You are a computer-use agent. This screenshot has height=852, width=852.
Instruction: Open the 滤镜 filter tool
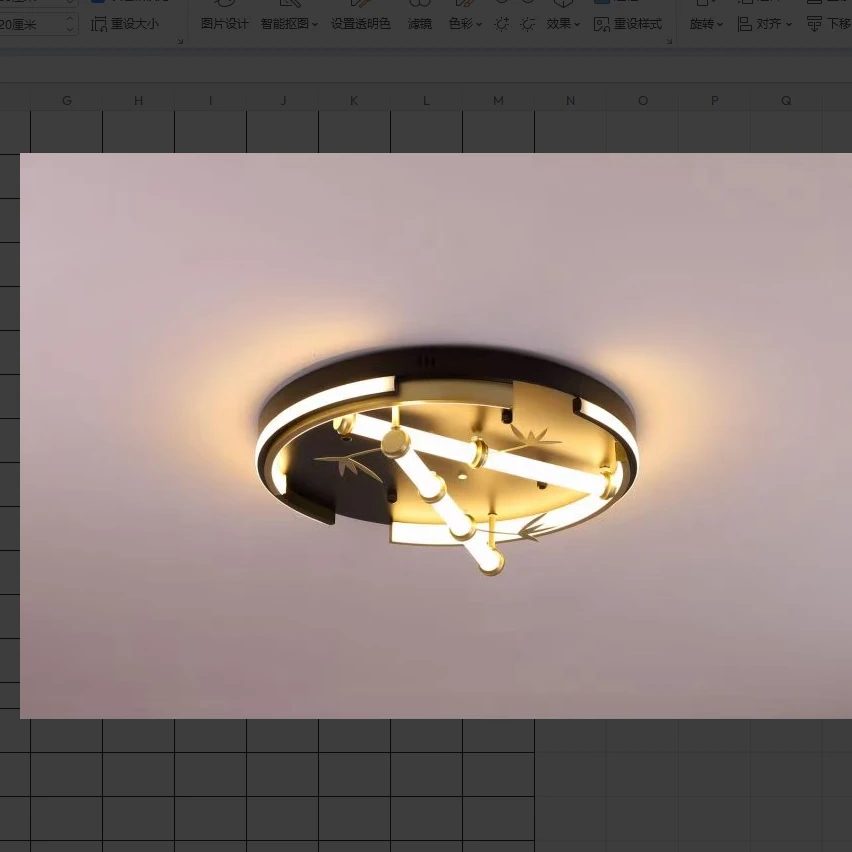[x=420, y=24]
